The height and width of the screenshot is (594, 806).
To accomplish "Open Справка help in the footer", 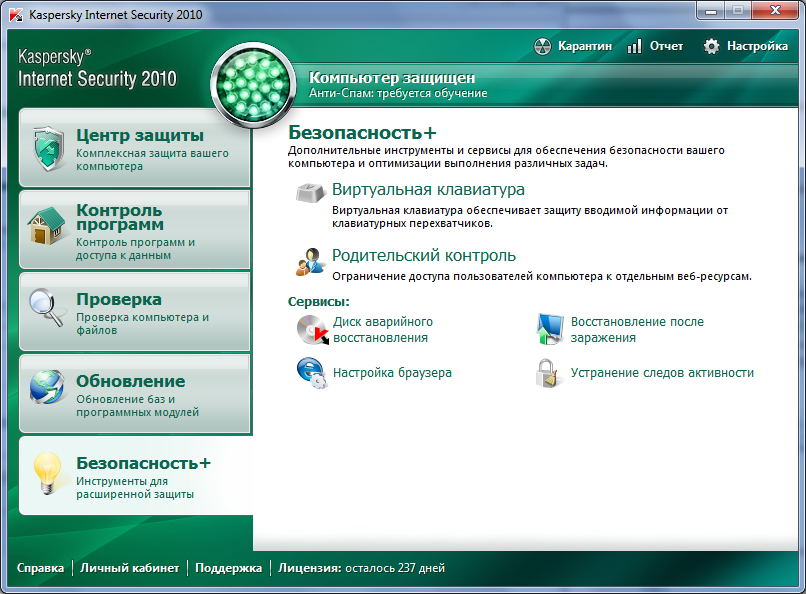I will pyautogui.click(x=41, y=568).
